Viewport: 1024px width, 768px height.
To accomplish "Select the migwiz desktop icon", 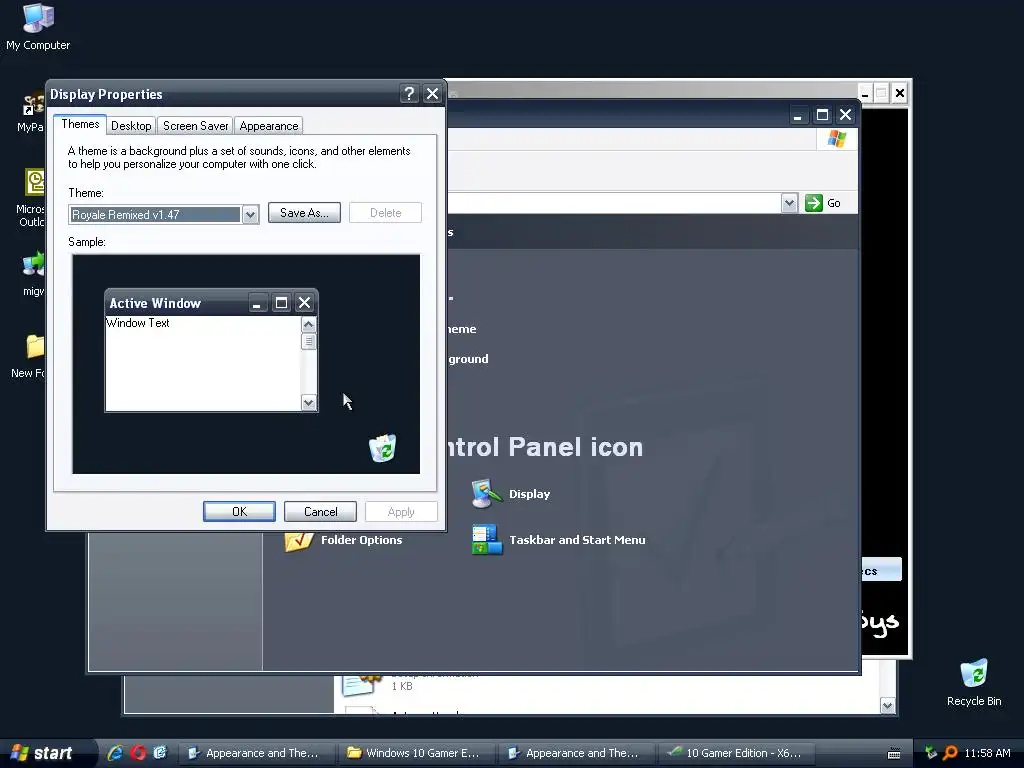I will [x=34, y=274].
